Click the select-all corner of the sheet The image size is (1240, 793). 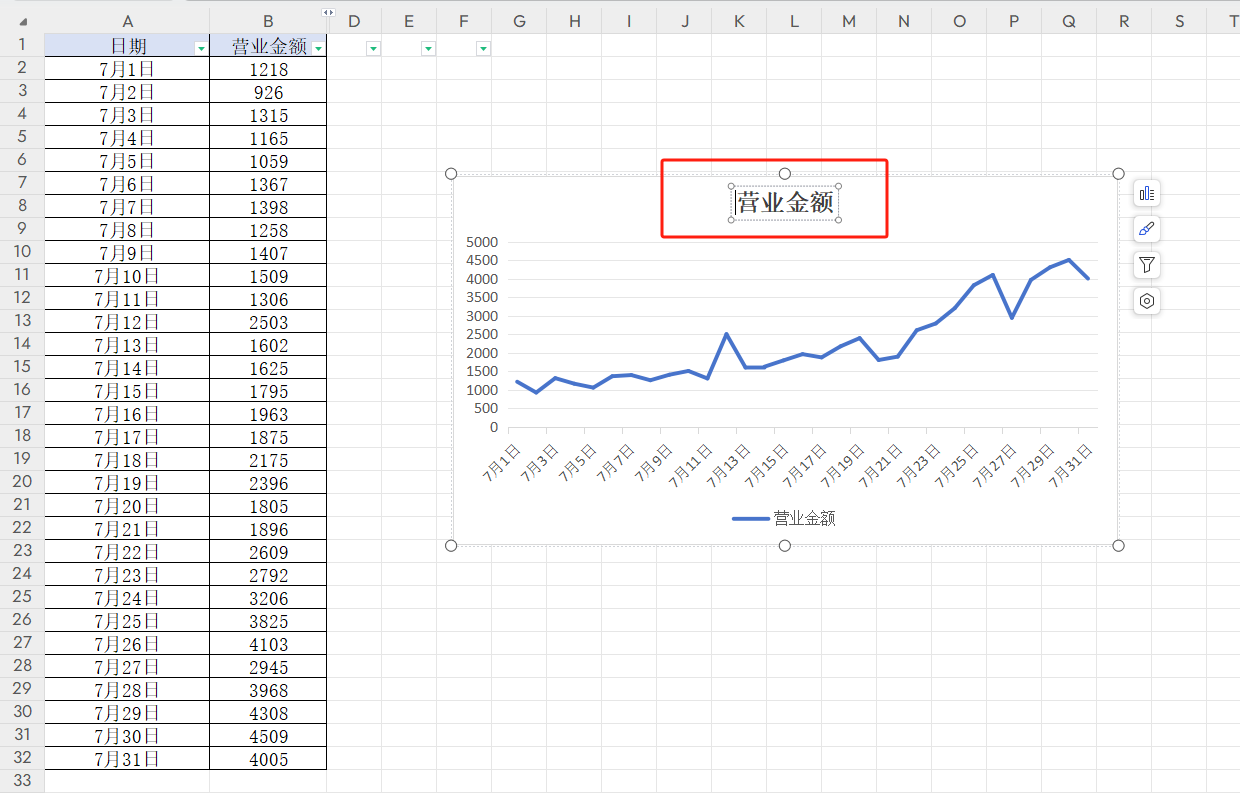tap(22, 21)
